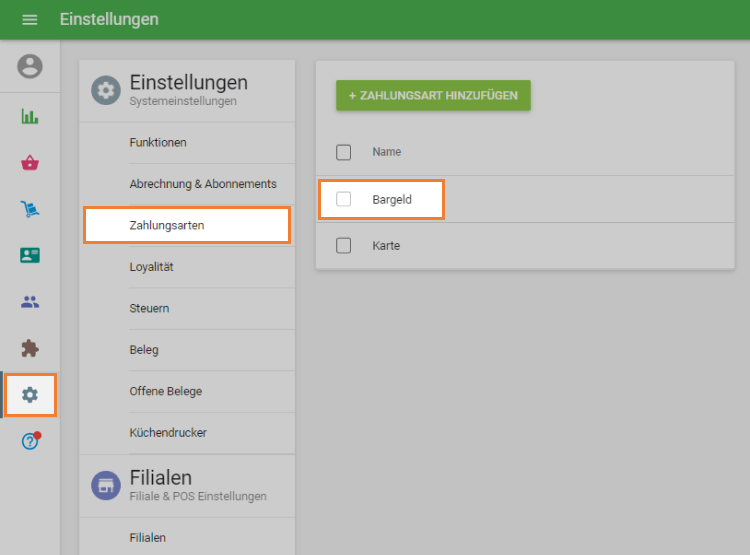Check the Karte payment type checkbox

[x=343, y=245]
